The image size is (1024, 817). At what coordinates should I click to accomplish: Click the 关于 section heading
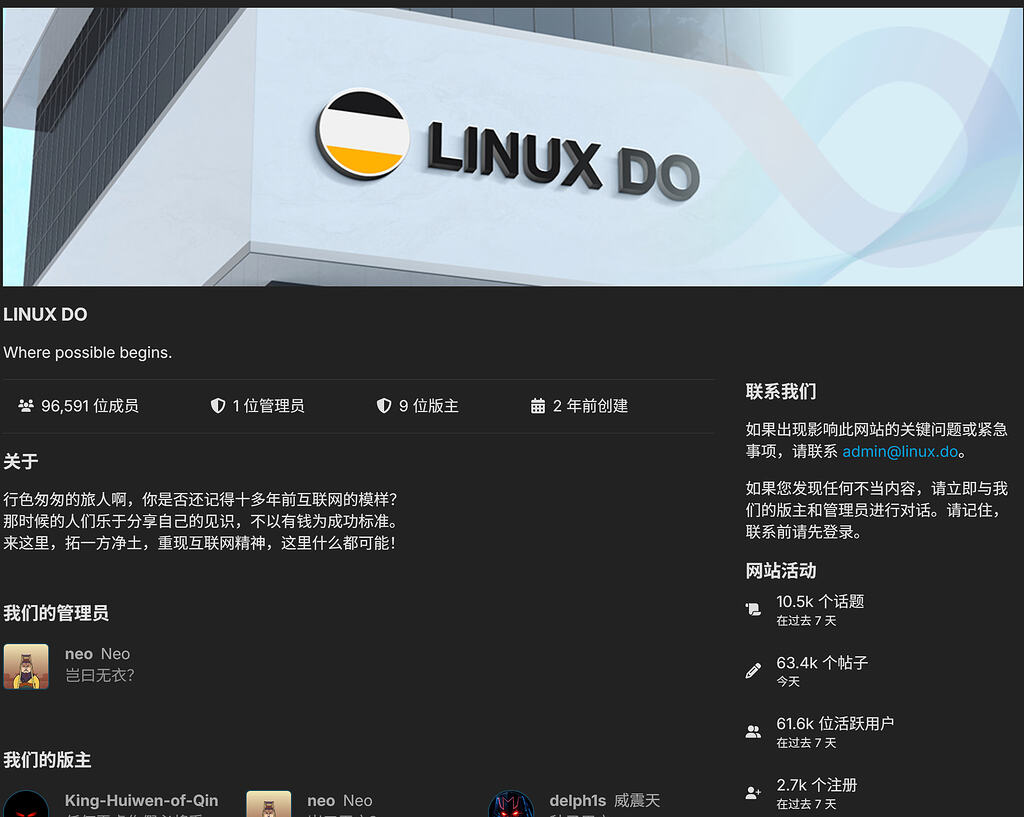pos(21,462)
